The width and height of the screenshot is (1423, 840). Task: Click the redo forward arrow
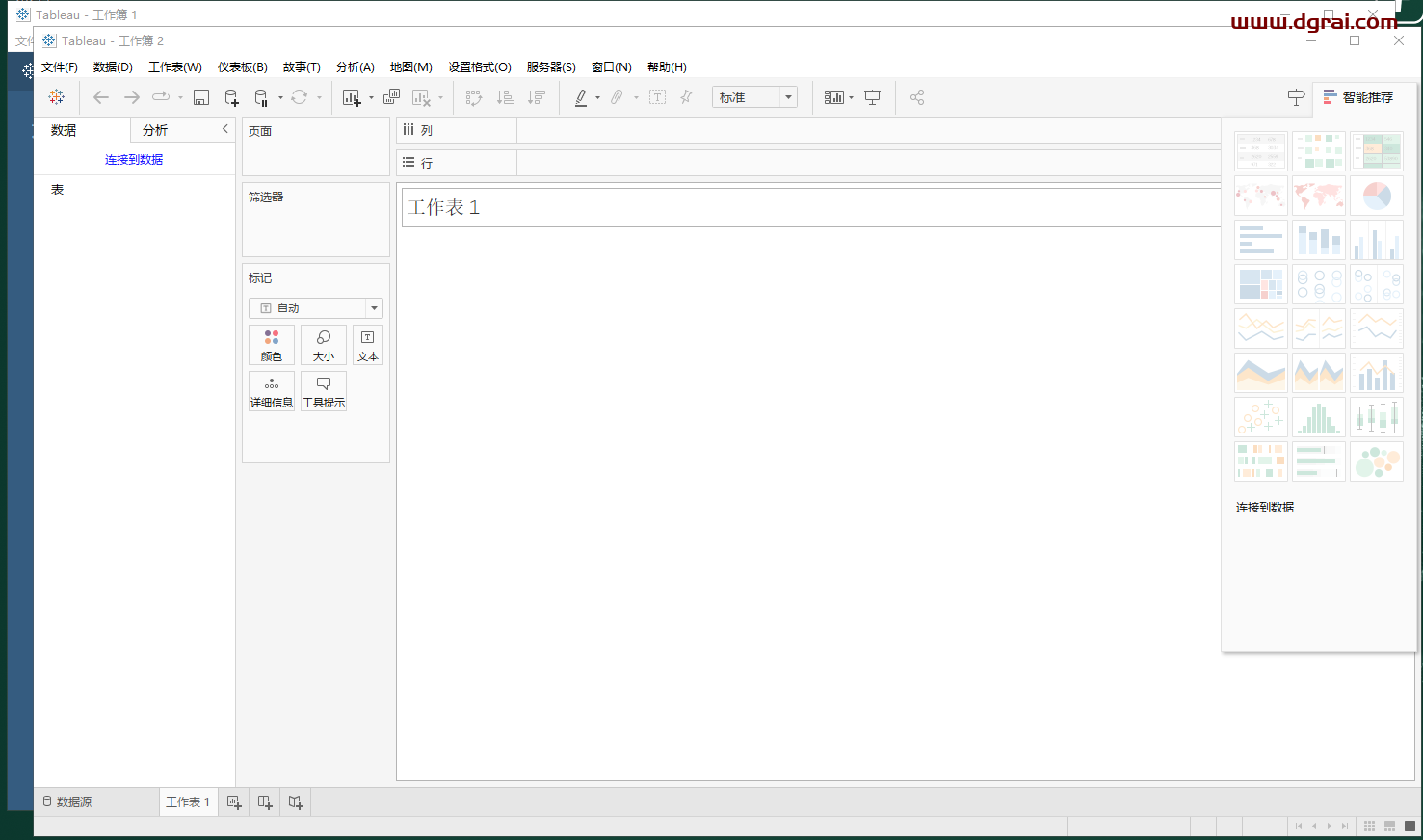tap(132, 97)
